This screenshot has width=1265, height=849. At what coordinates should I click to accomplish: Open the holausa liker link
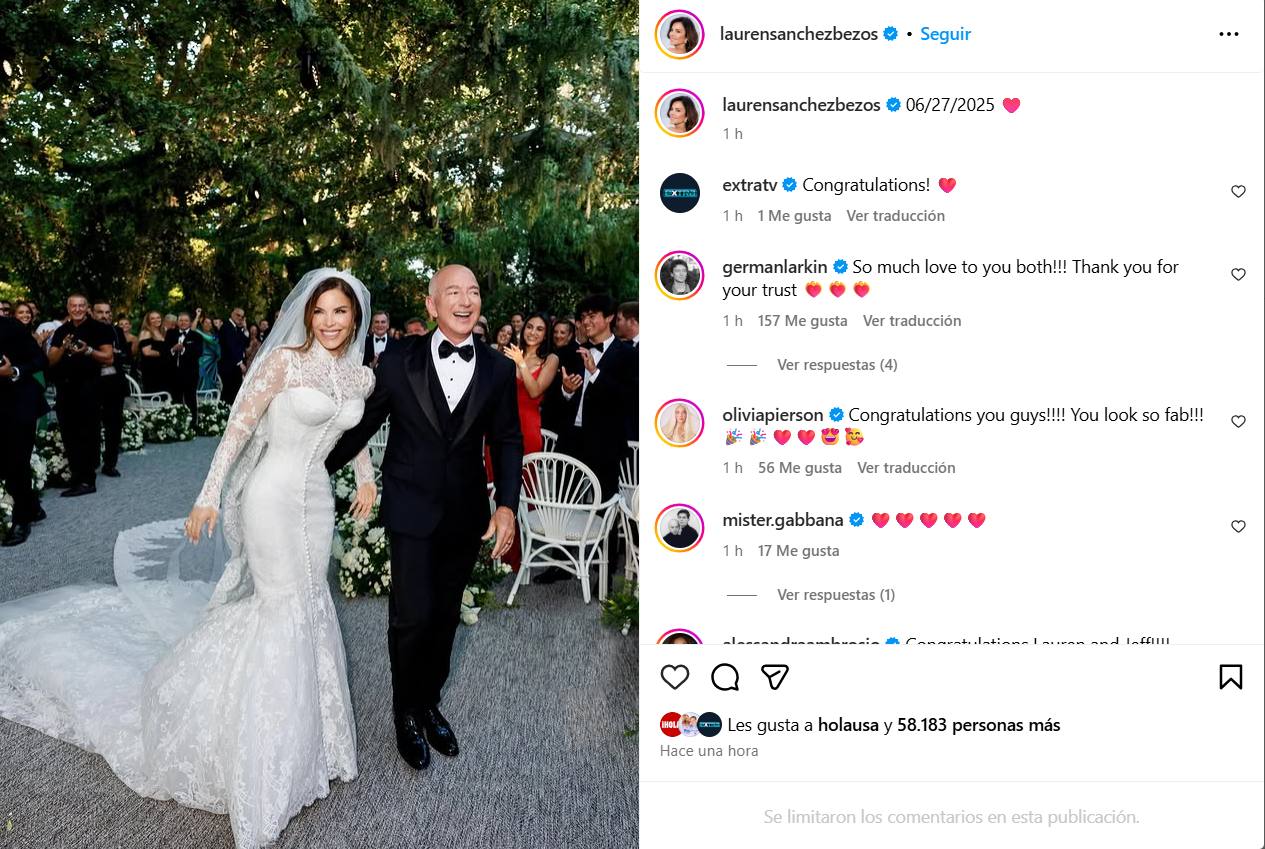click(848, 725)
